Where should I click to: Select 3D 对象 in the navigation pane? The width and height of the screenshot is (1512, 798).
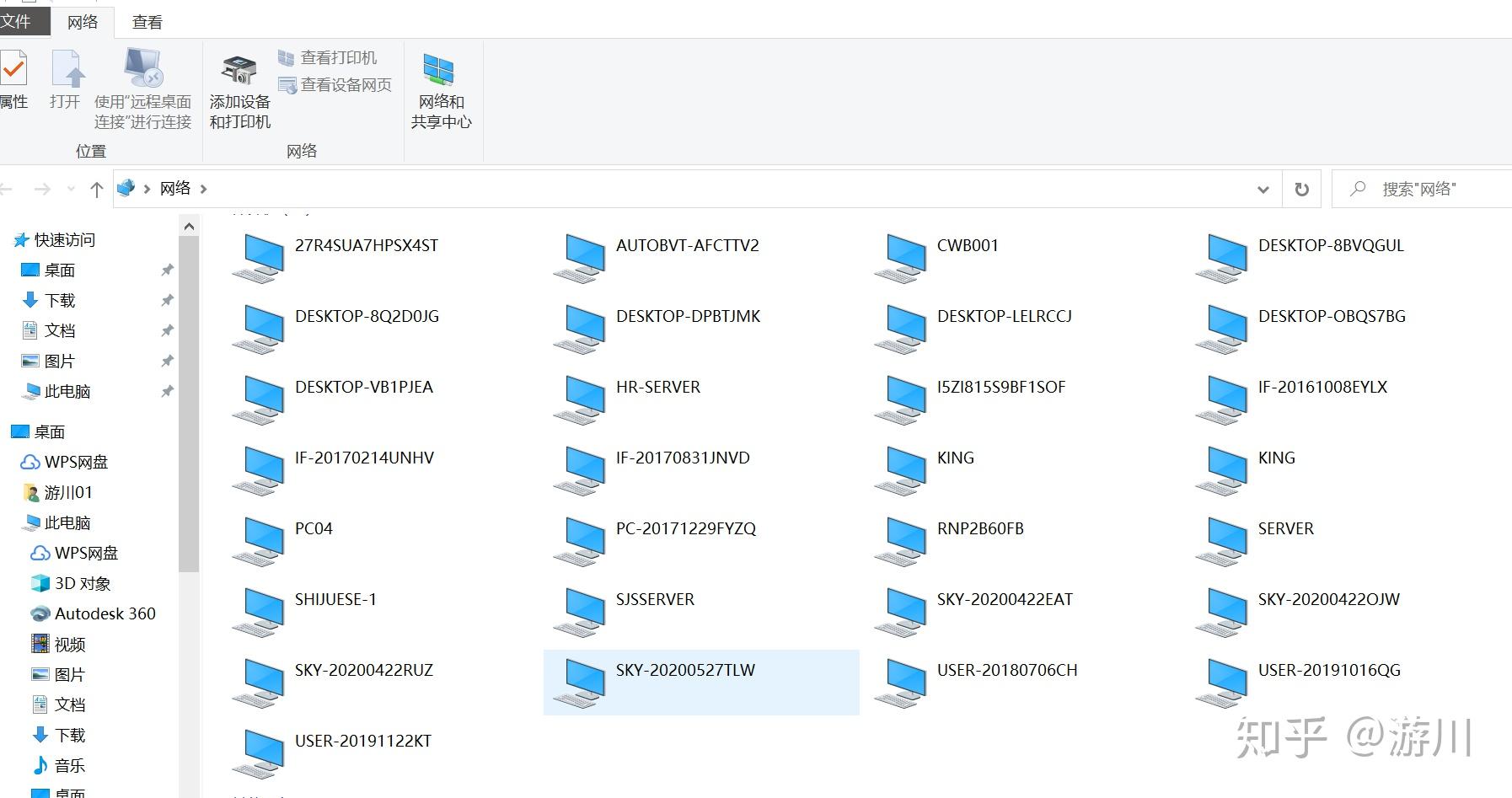[72, 583]
